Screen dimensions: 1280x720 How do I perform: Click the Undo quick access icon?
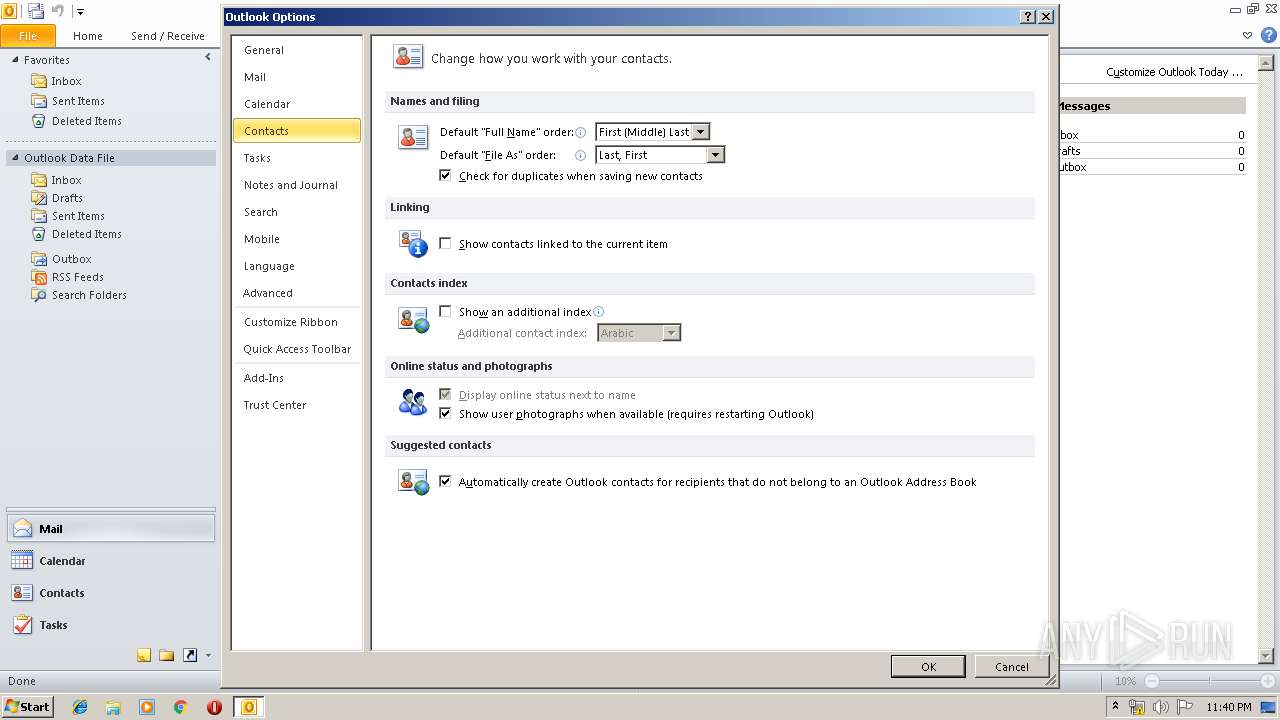click(x=58, y=11)
